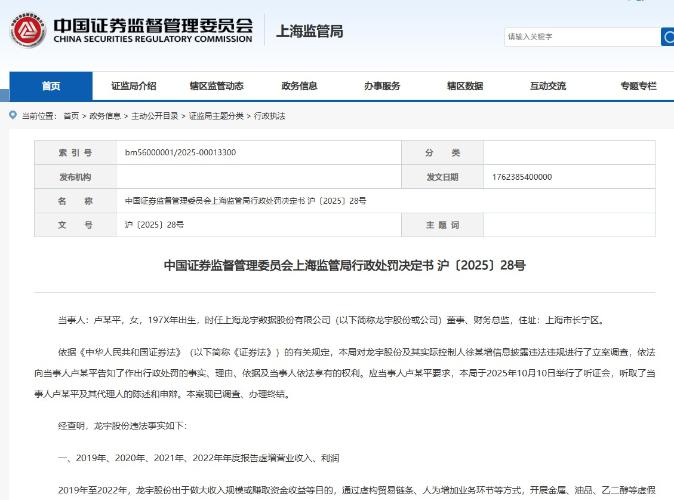The height and width of the screenshot is (500, 674).
Task: Select index number bm56000001/2025-00013300
Action: (181, 152)
